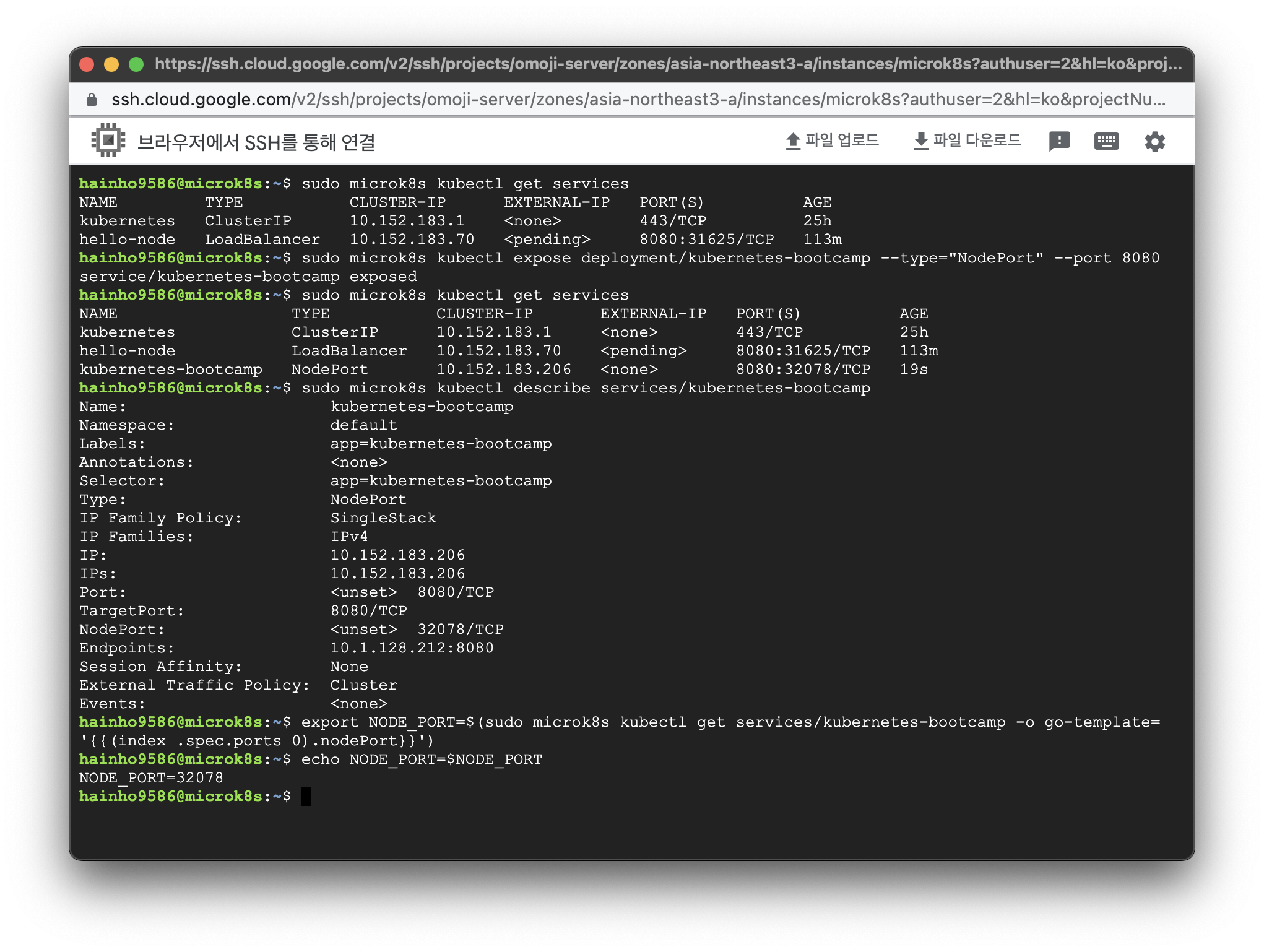Click the lock icon in address bar

point(92,100)
